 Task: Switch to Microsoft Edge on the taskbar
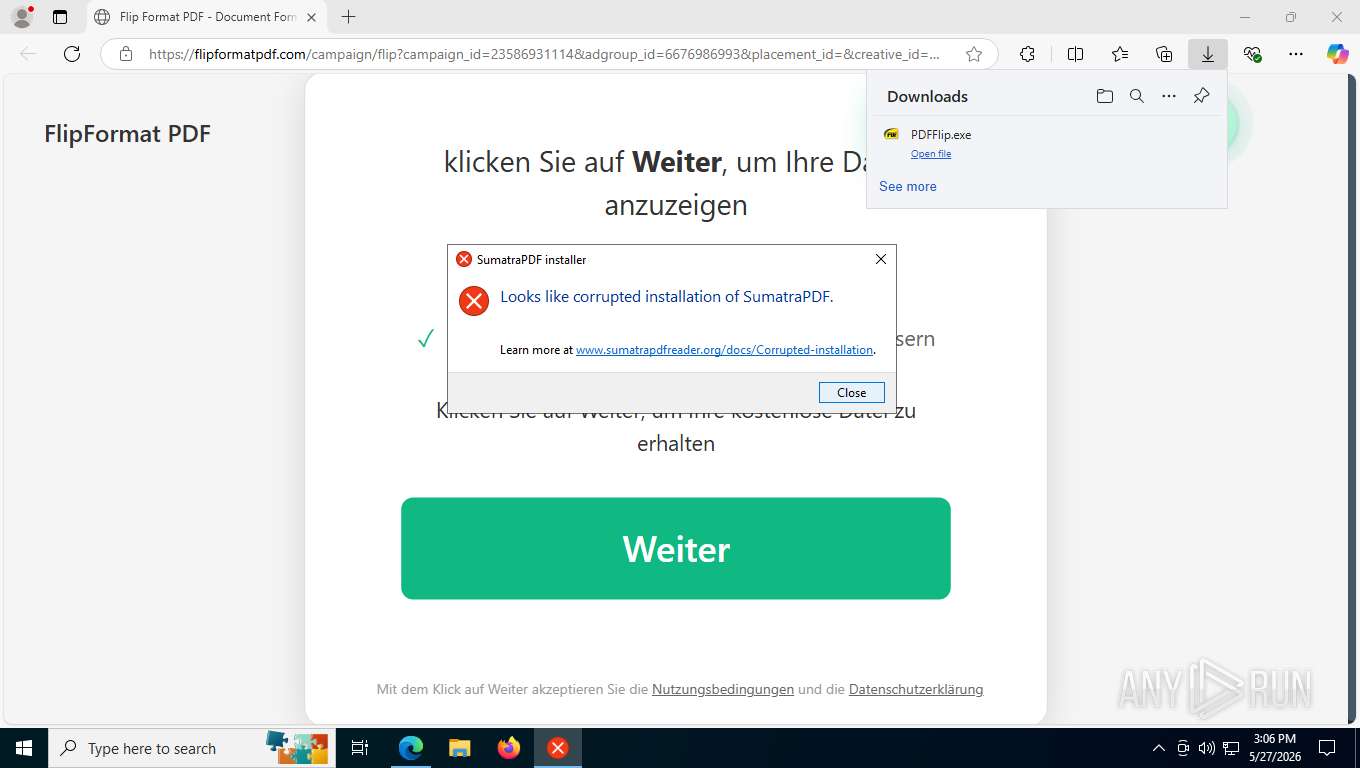click(411, 748)
